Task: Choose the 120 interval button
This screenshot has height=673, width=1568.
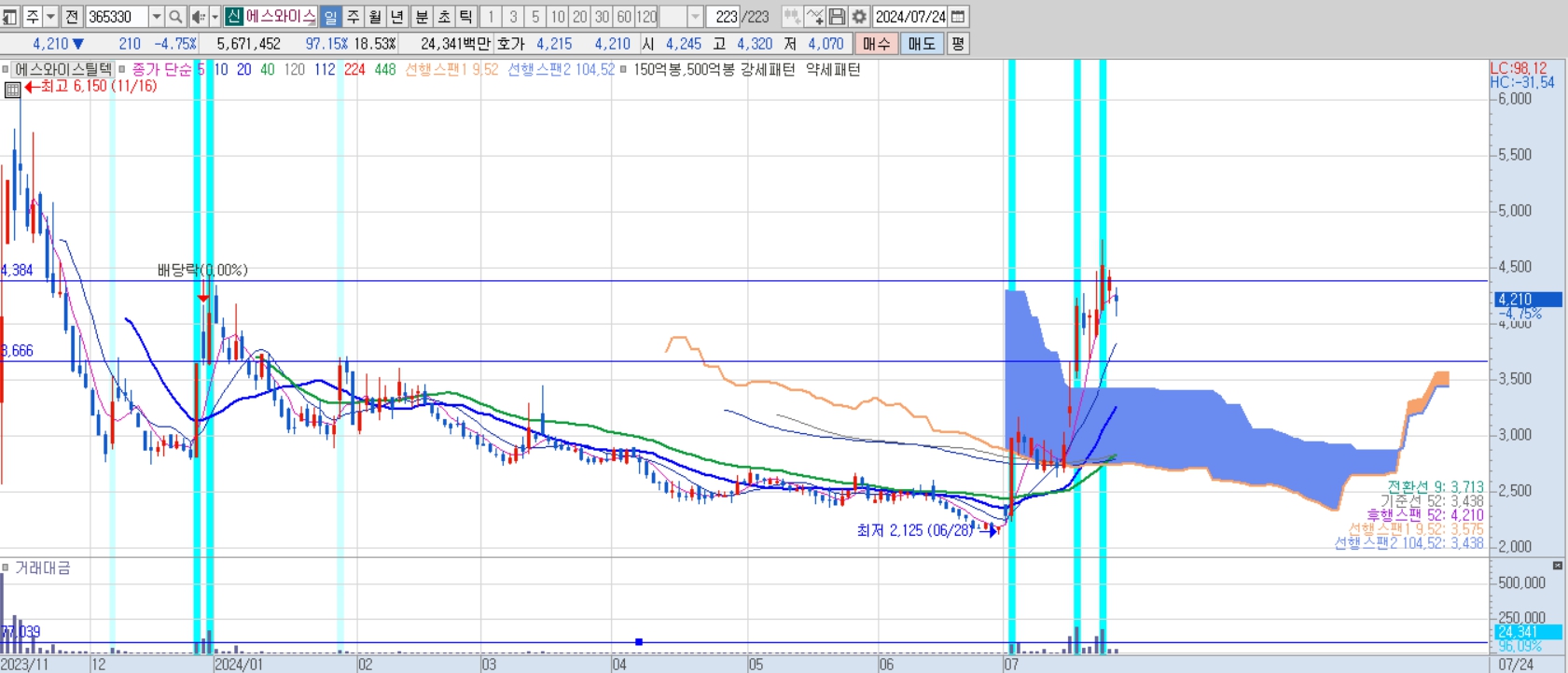Action: [x=646, y=17]
